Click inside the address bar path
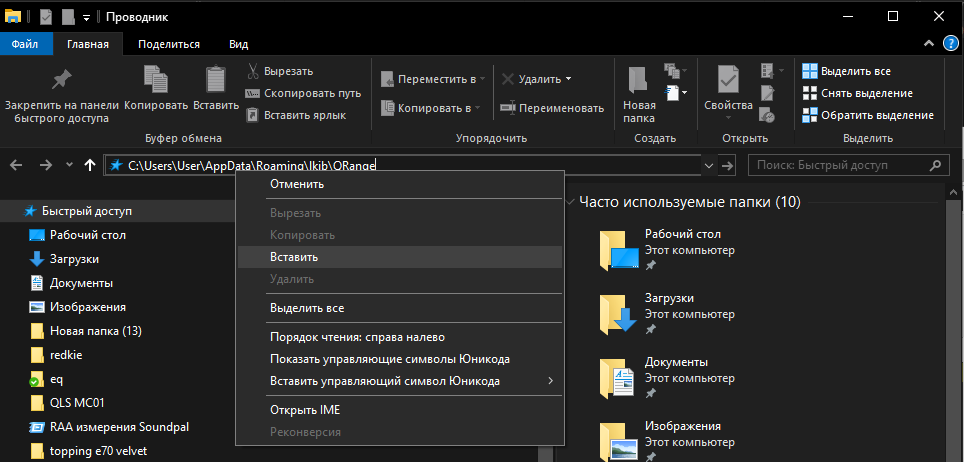The height and width of the screenshot is (462, 964). pyautogui.click(x=251, y=165)
